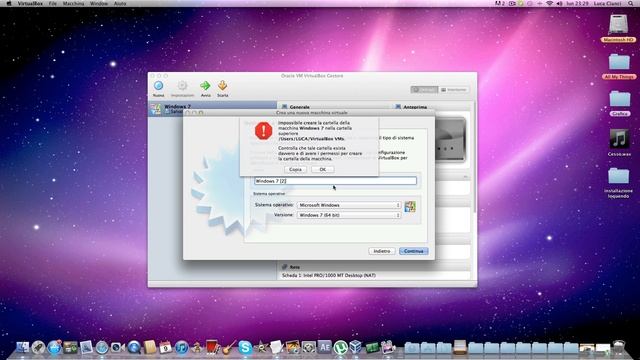Image resolution: width=640 pixels, height=360 pixels.
Task: Click OK in the error dialog
Action: (x=322, y=169)
